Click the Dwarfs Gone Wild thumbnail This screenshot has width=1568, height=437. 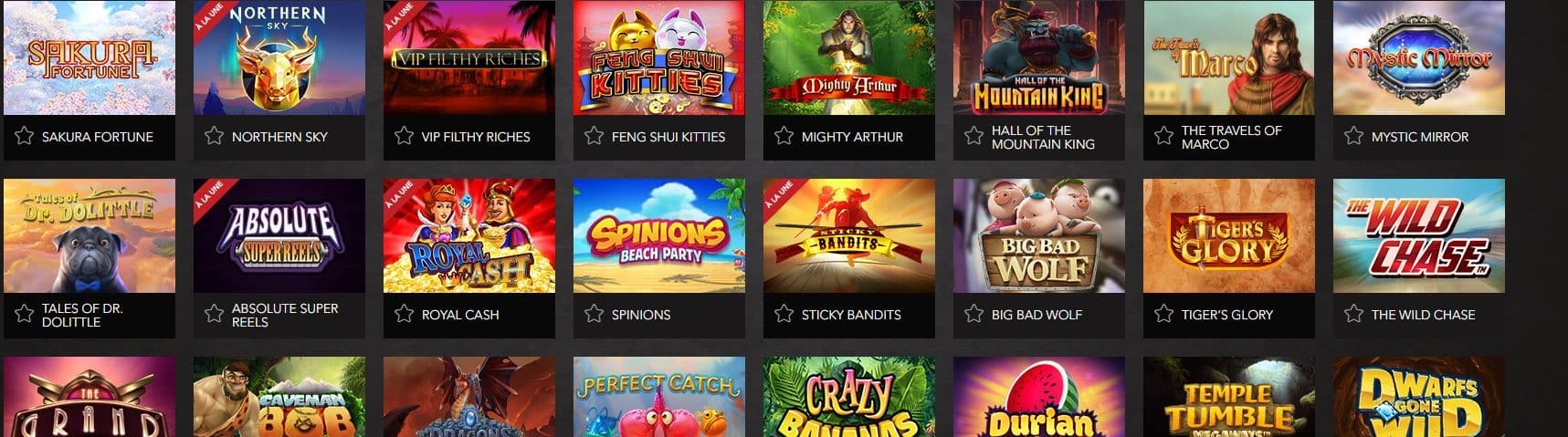pyautogui.click(x=1419, y=397)
